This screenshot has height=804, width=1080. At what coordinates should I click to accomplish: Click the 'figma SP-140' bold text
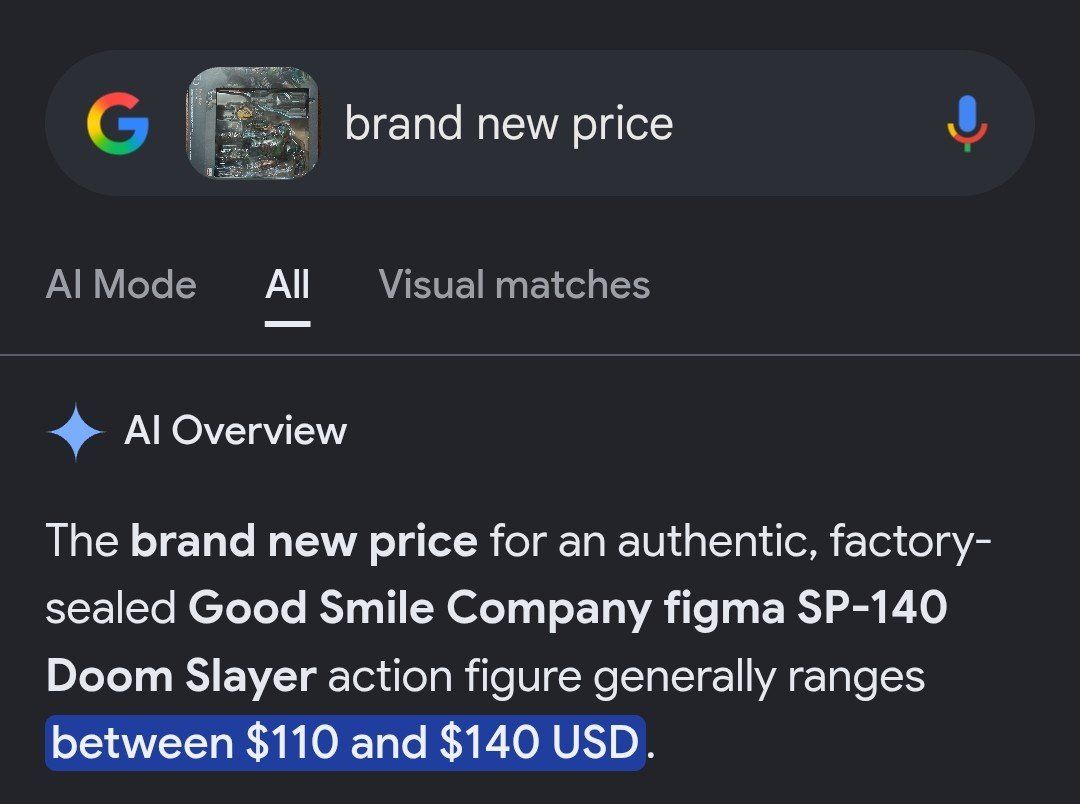(x=806, y=608)
